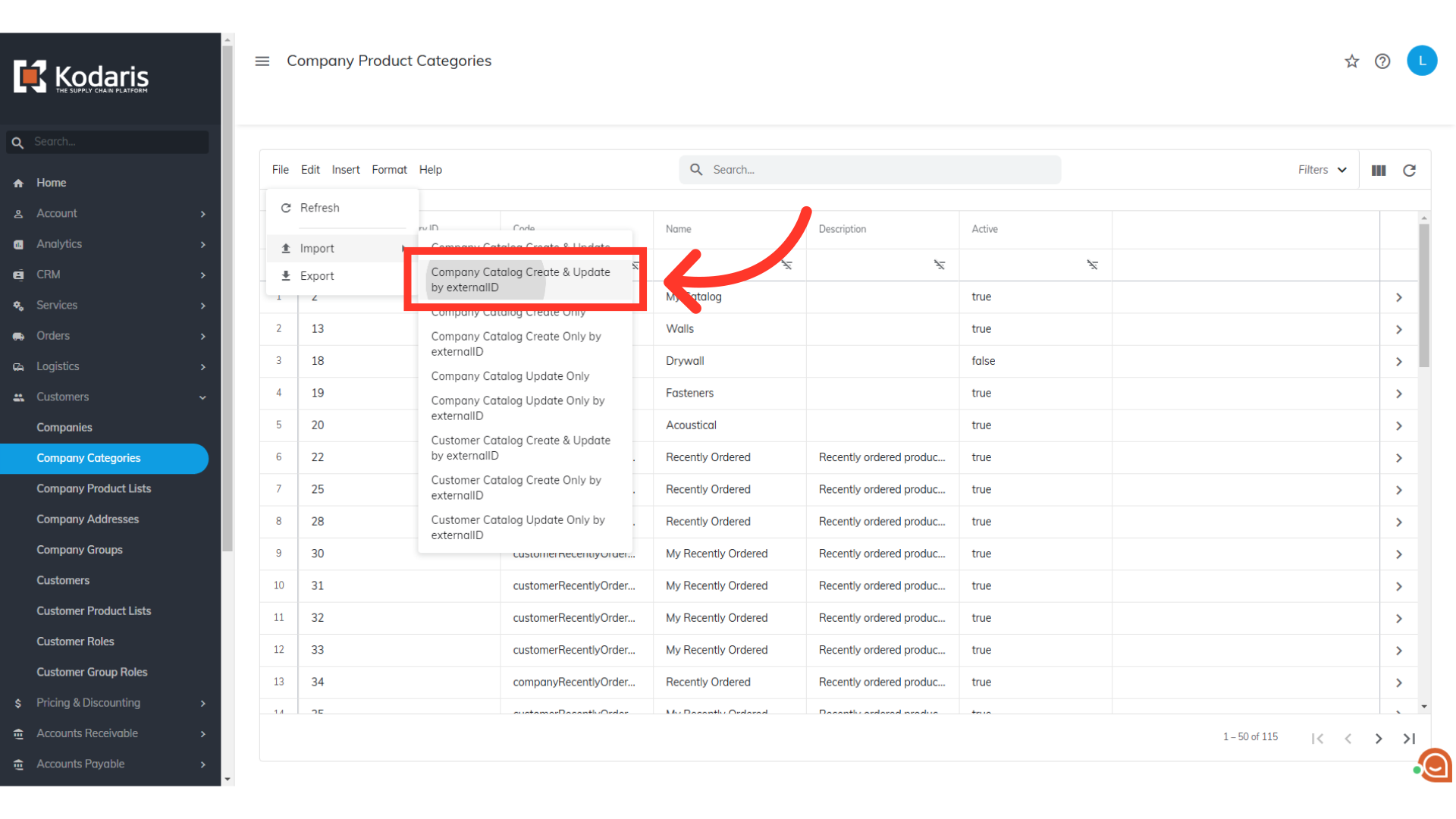1456x819 pixels.
Task: Clear filter in Description column
Action: pos(939,265)
